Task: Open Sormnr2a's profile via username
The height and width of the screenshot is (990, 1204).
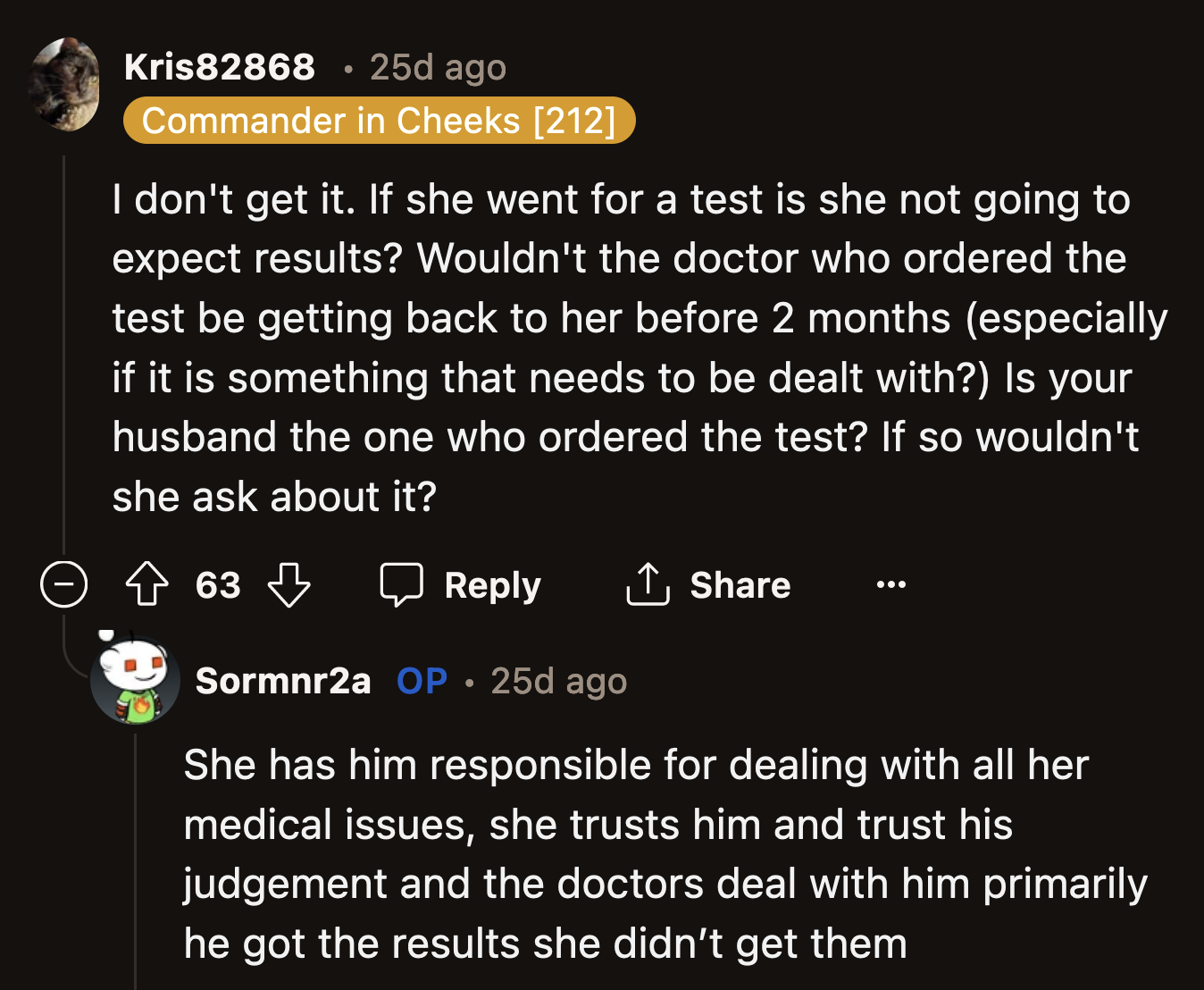Action: pyautogui.click(x=283, y=680)
